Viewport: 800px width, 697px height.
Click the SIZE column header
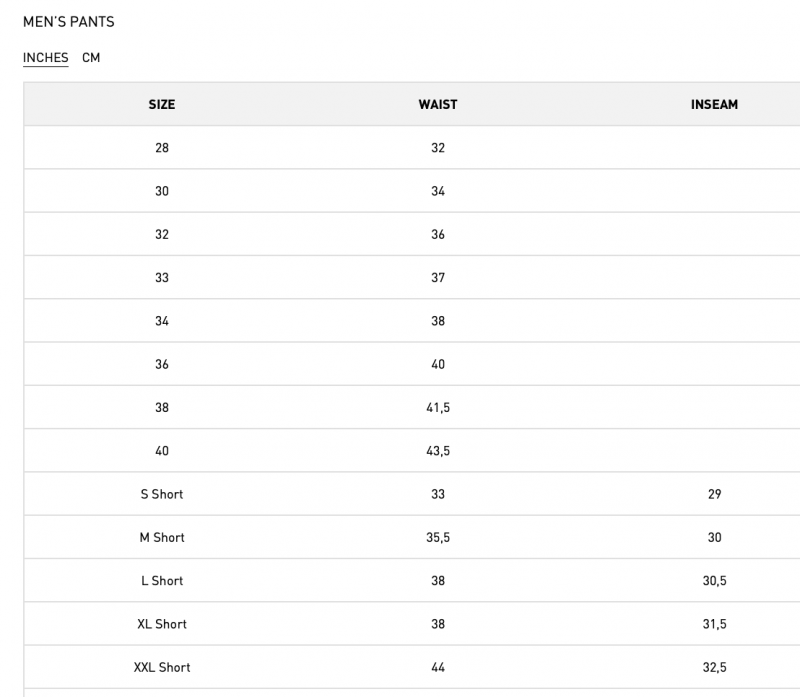[x=162, y=104]
